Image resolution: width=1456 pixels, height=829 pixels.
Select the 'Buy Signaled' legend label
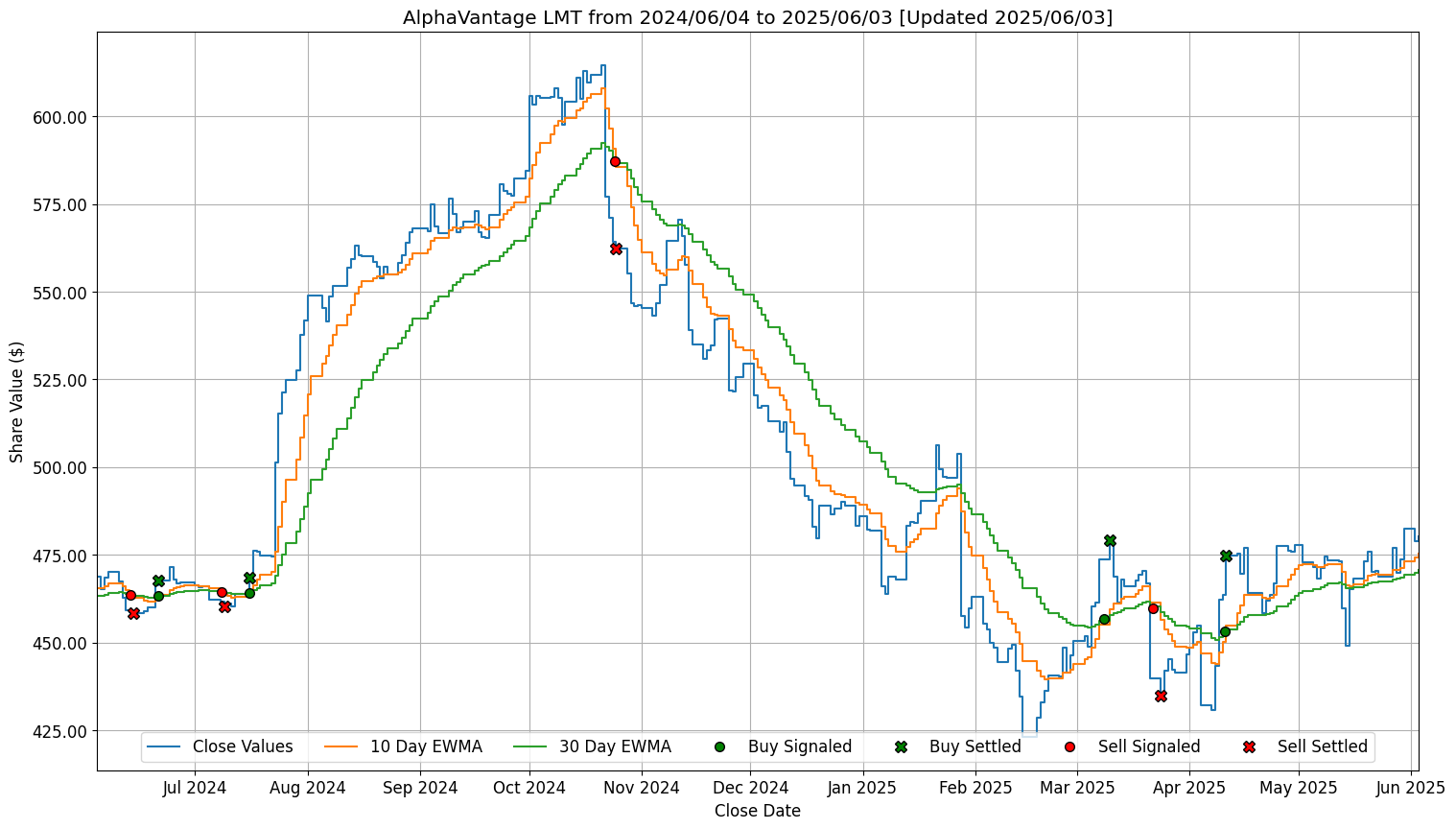800,746
